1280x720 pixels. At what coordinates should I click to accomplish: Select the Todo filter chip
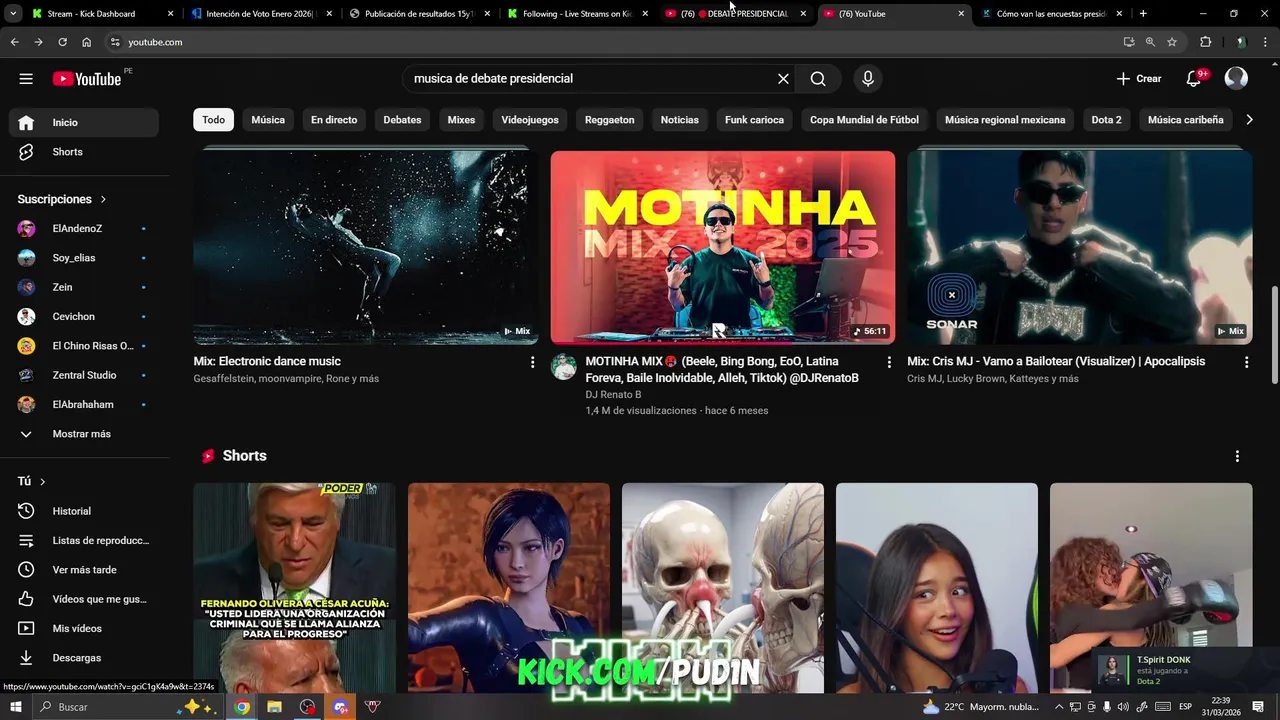[x=214, y=120]
